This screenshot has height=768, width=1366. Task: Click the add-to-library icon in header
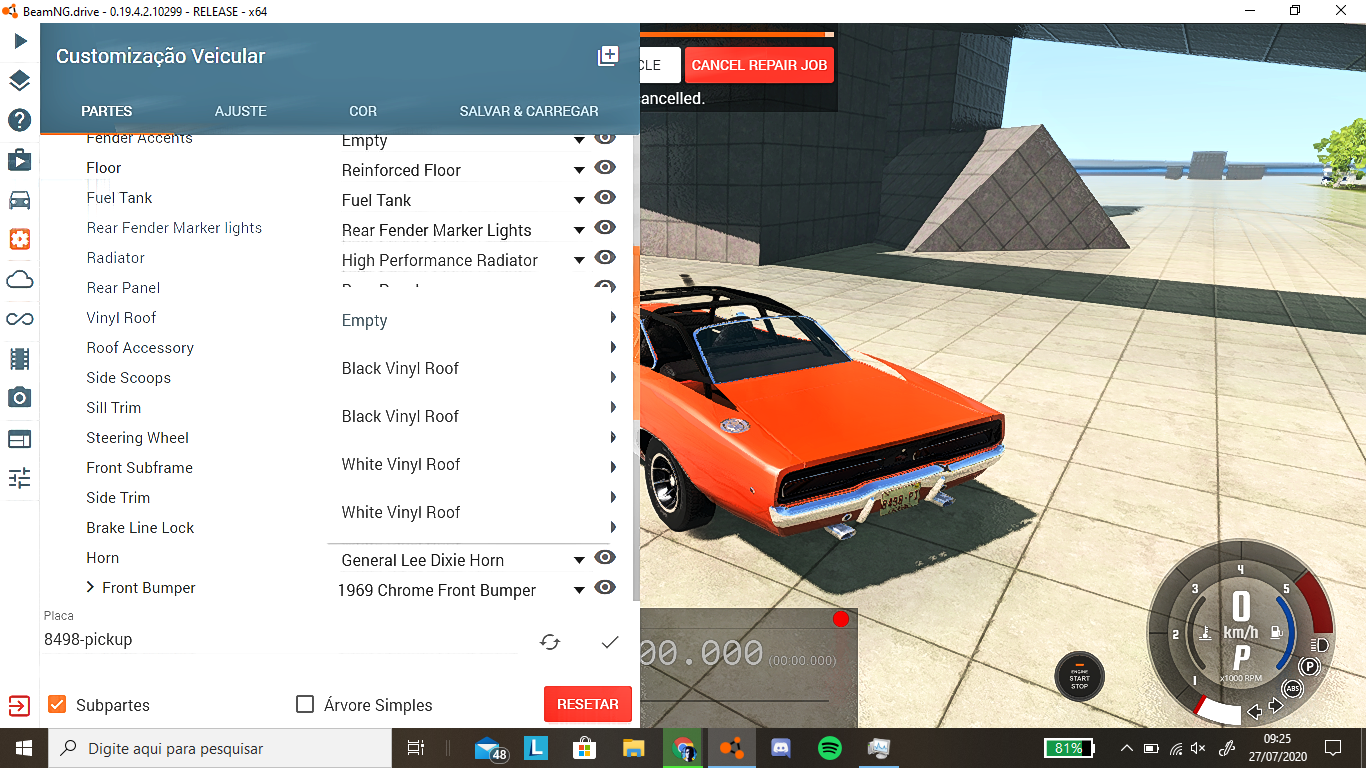coord(608,56)
